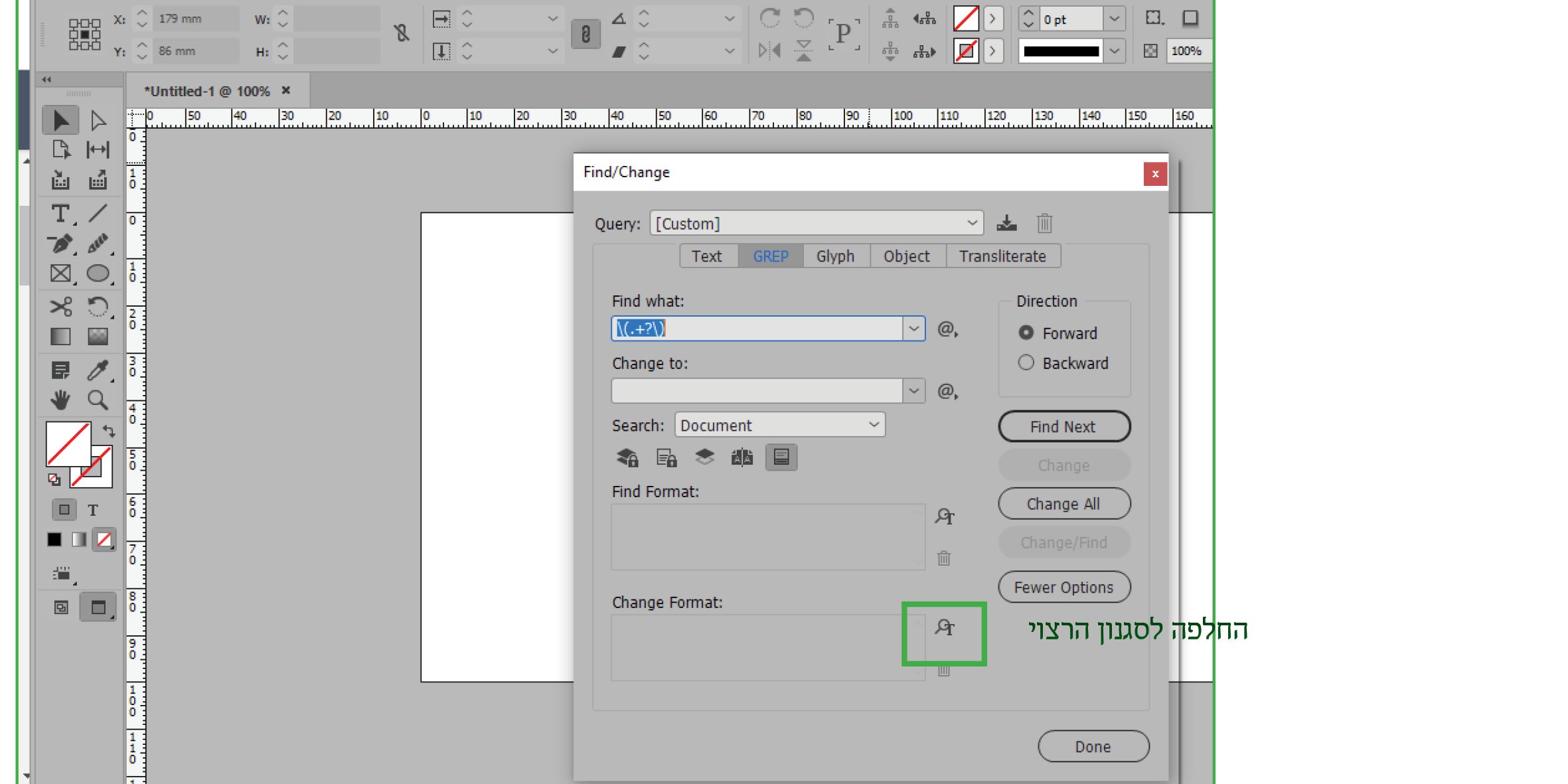Pick the Eyedropper tool
The image size is (1568, 784).
[x=98, y=370]
